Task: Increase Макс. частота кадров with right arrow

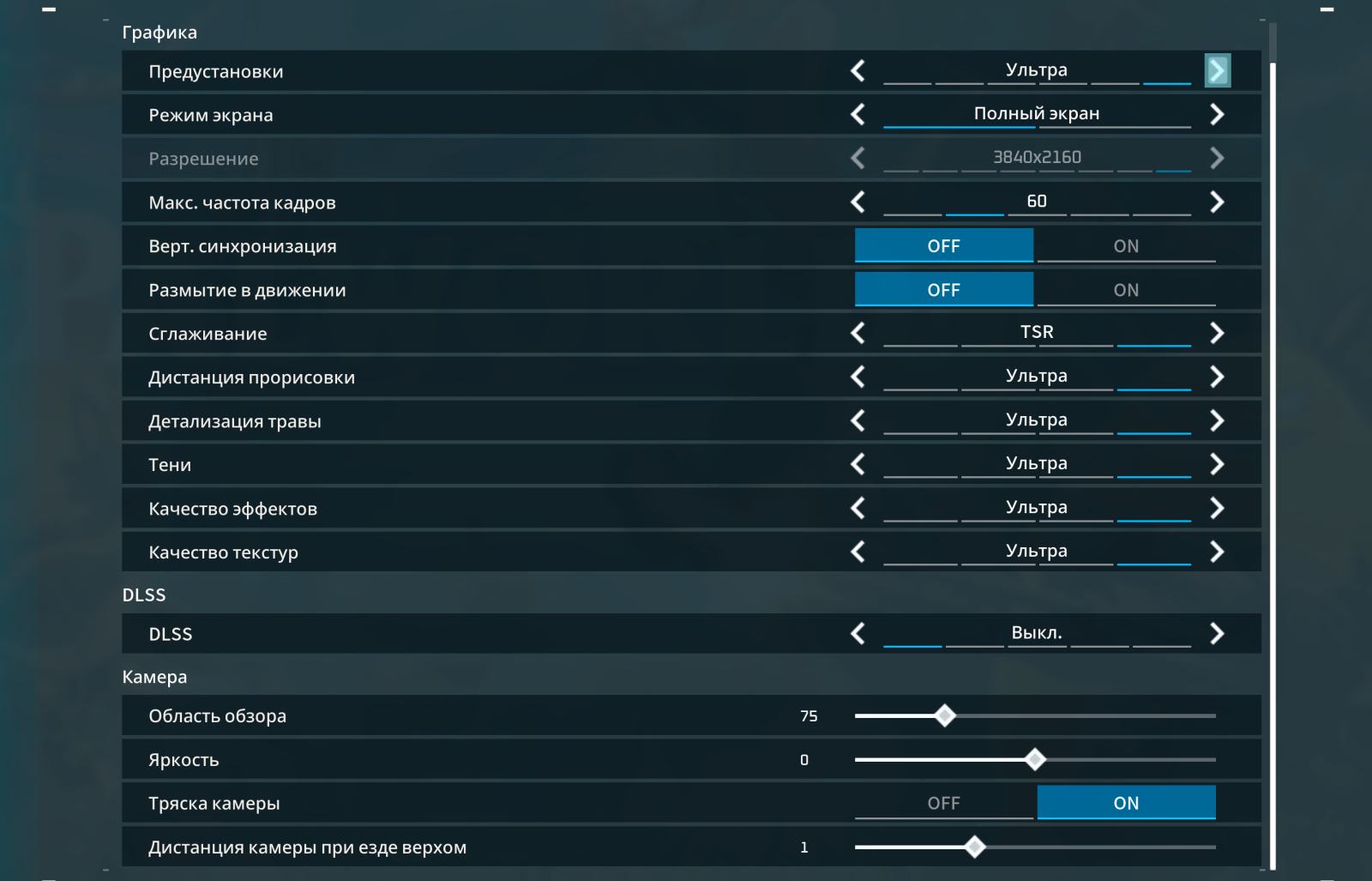Action: click(x=1217, y=202)
